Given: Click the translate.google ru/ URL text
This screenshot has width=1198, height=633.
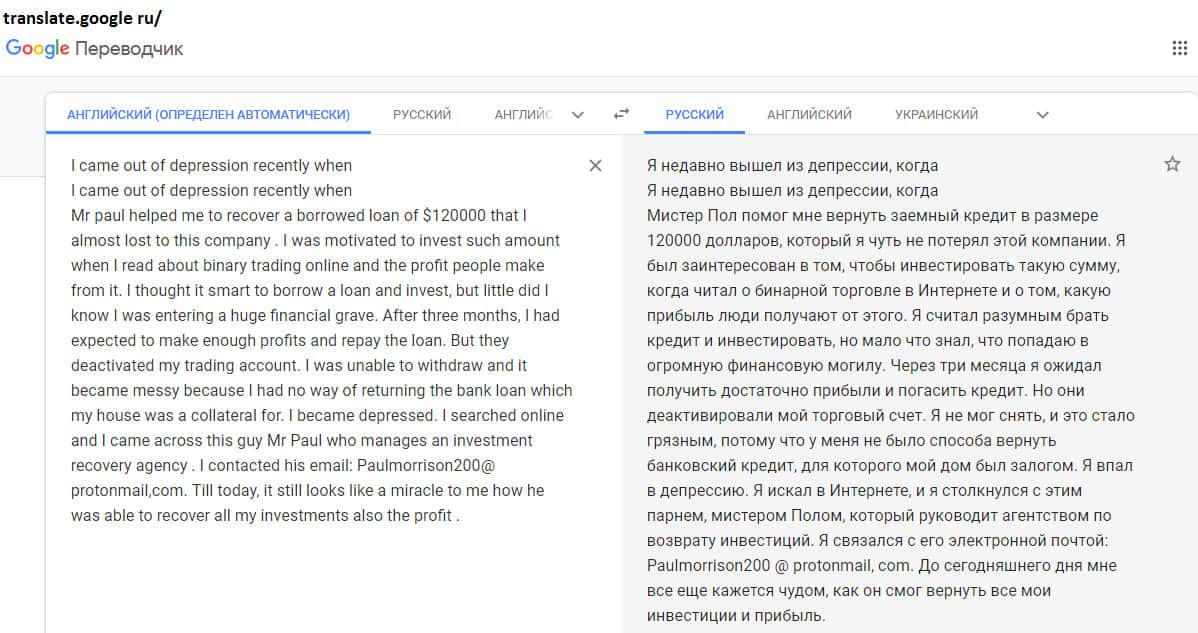Looking at the screenshot, I should 82,18.
